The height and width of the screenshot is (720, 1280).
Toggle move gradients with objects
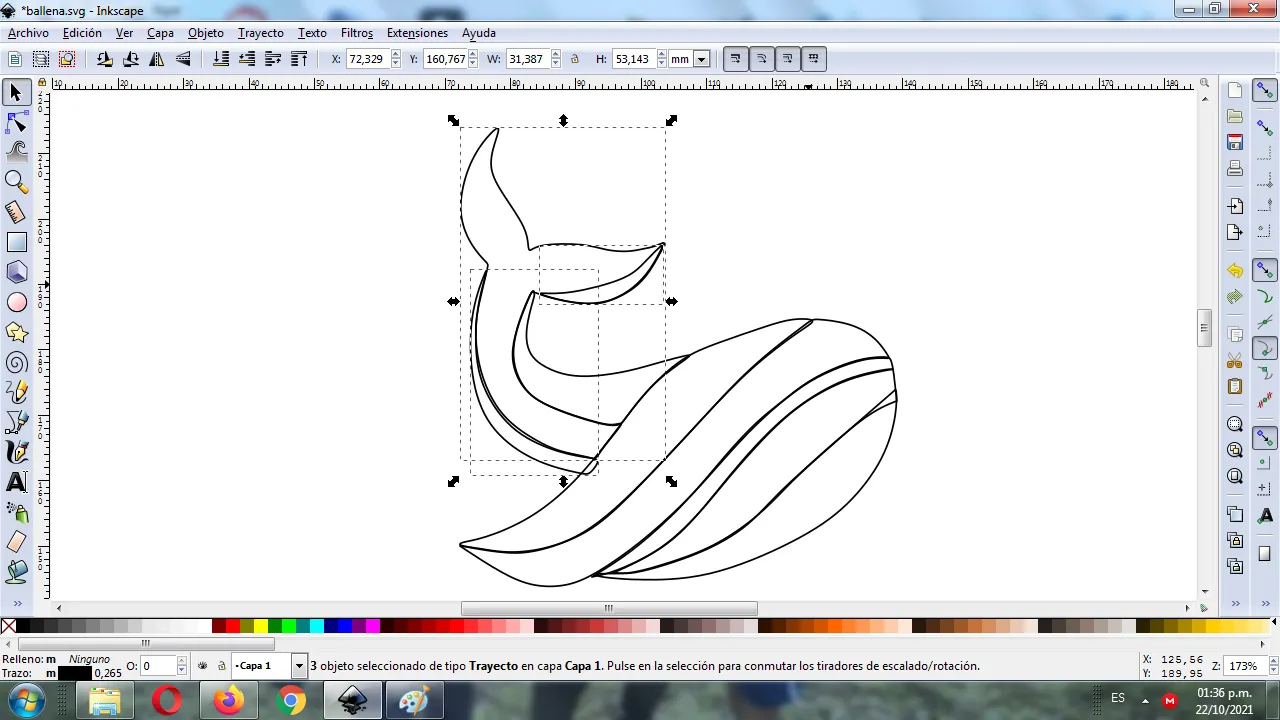point(787,59)
